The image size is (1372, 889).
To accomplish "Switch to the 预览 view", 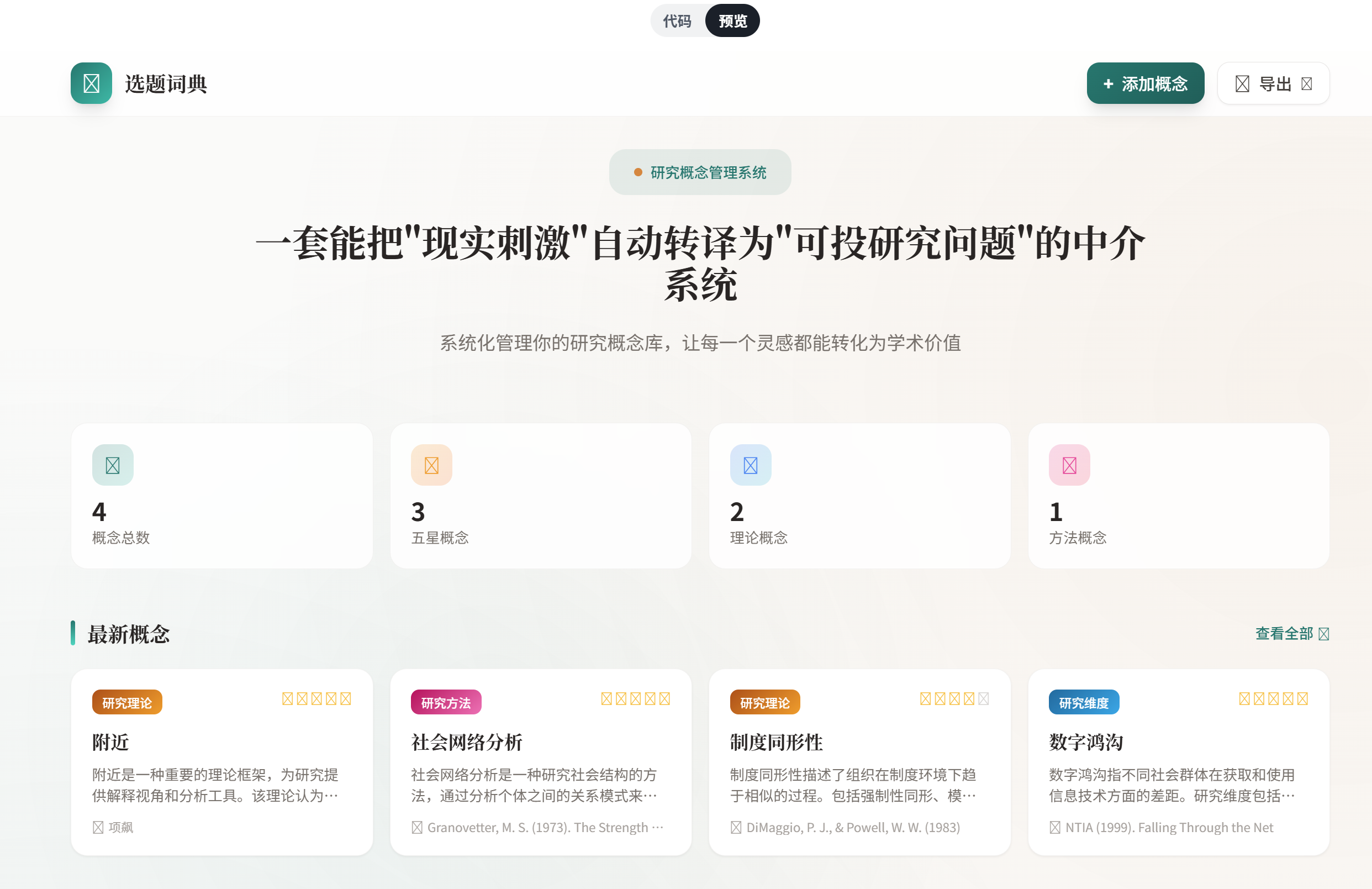I will [x=732, y=22].
